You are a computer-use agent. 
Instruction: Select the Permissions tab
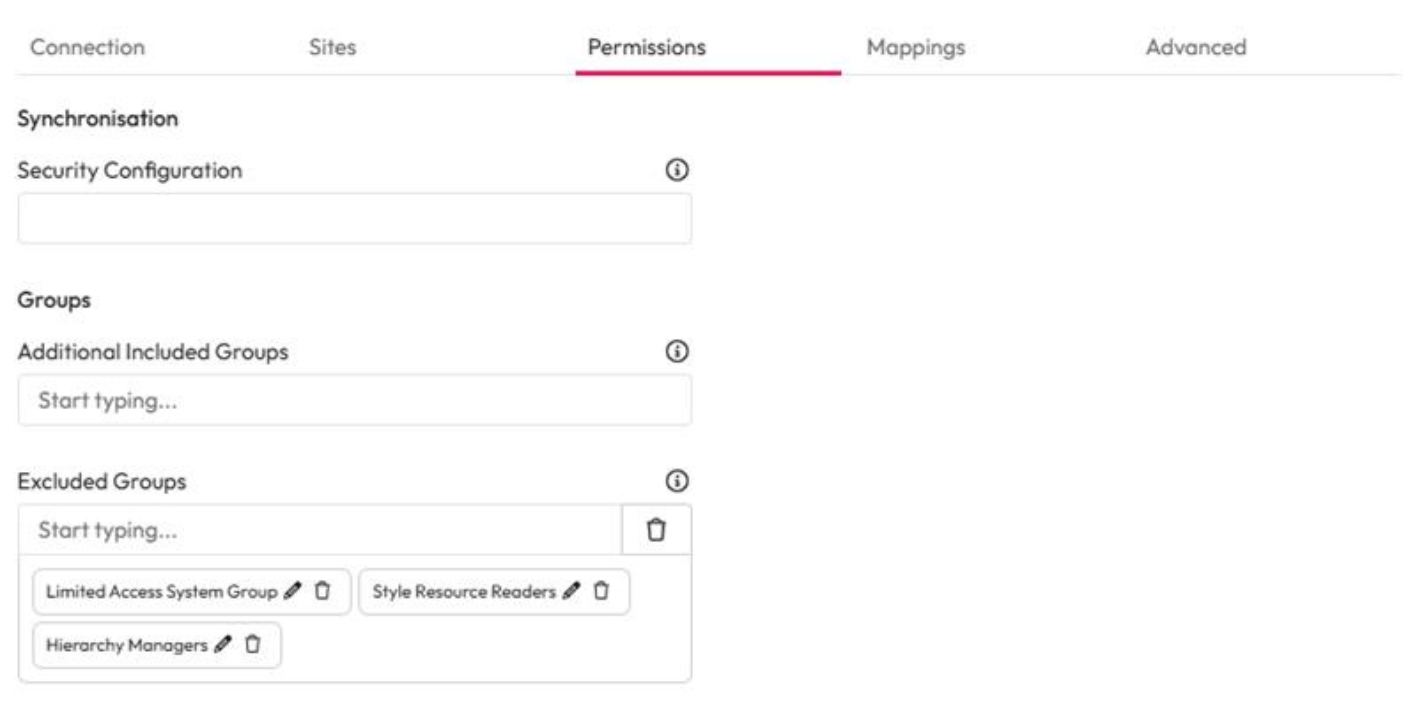click(646, 47)
